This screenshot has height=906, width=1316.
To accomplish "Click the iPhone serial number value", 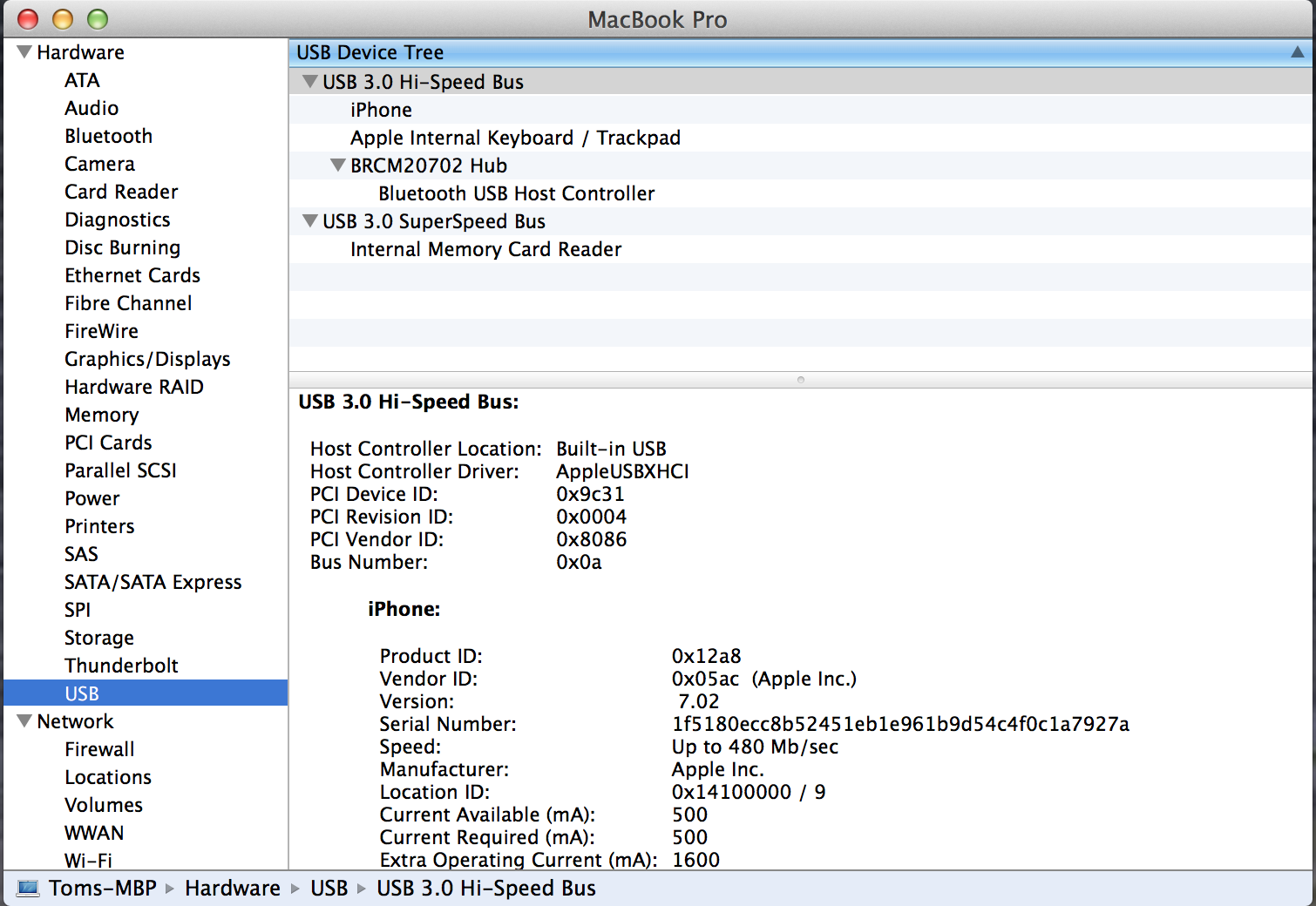I will [x=900, y=724].
